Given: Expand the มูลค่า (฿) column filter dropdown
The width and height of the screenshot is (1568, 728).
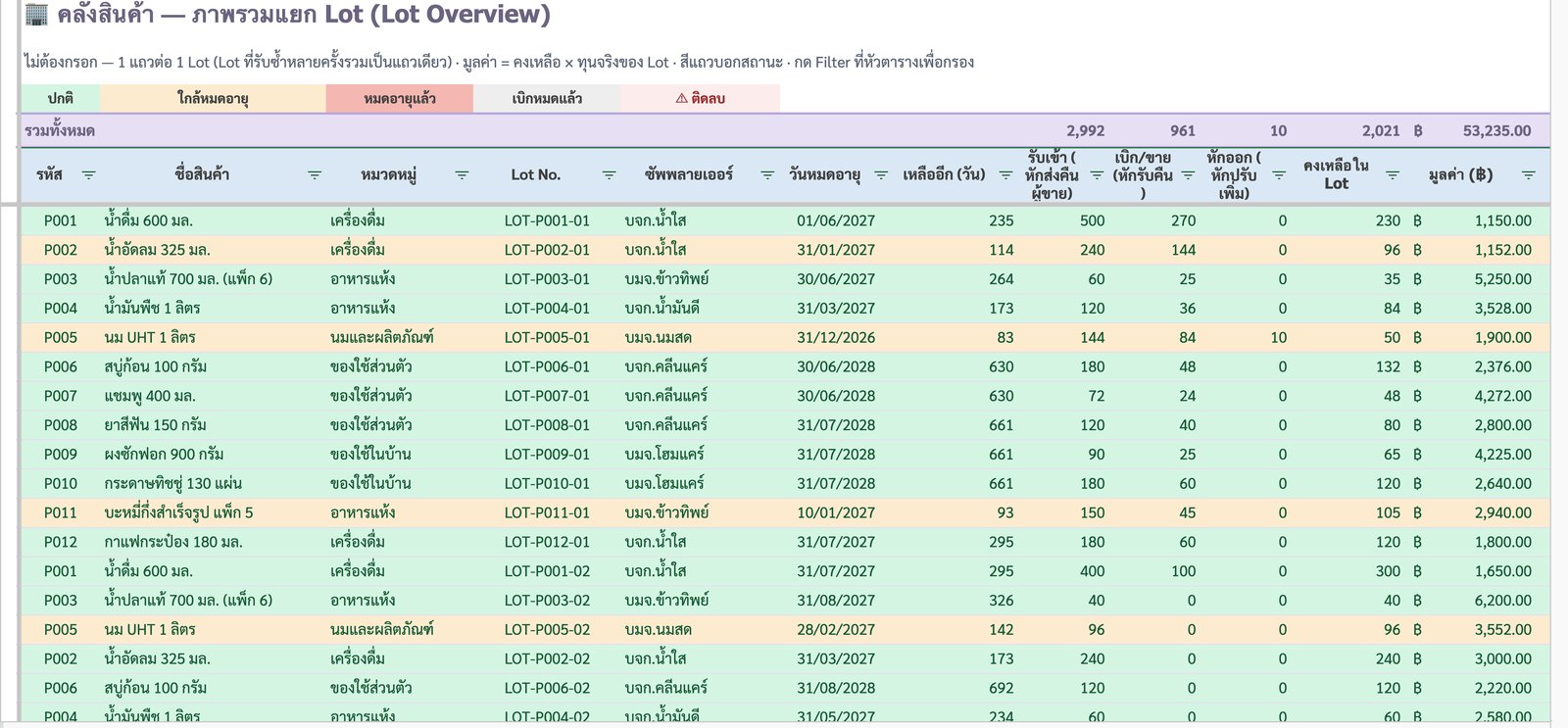Looking at the screenshot, I should coord(1528,175).
